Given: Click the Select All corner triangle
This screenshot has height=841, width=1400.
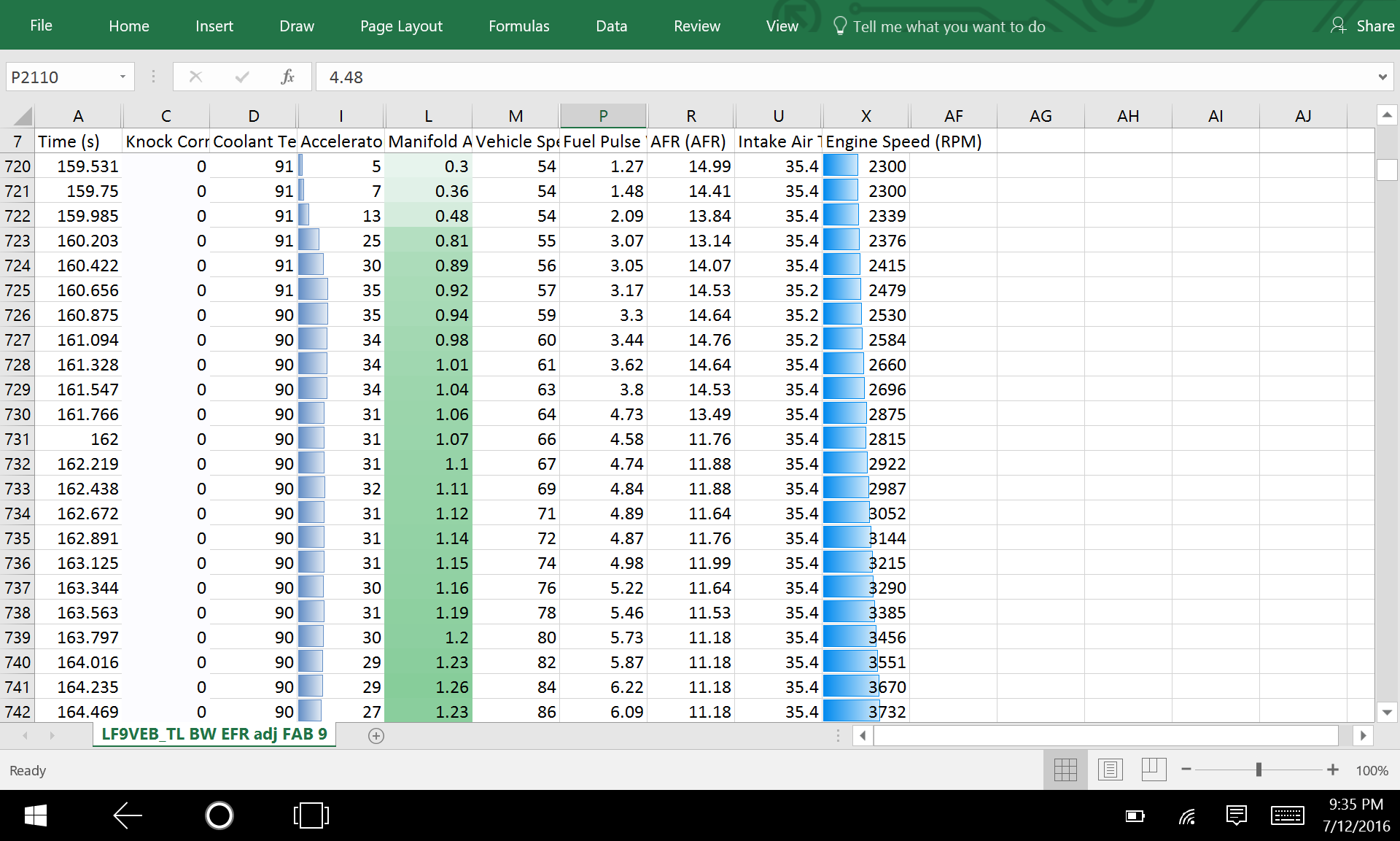Looking at the screenshot, I should click(23, 116).
